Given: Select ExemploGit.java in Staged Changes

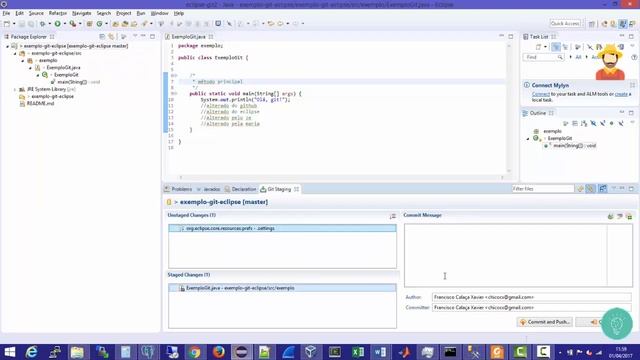Looking at the screenshot, I should (282, 288).
